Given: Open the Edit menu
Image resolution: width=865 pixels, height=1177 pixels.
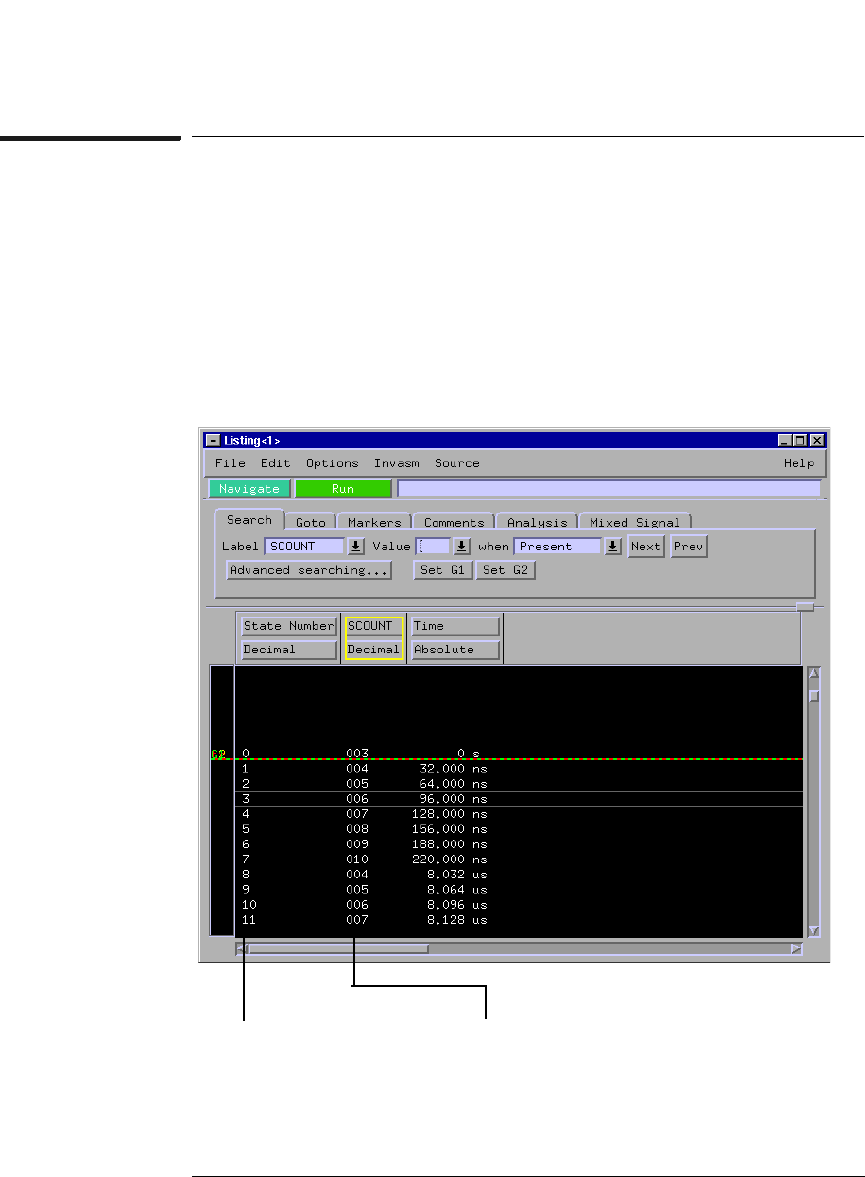Looking at the screenshot, I should coord(275,463).
